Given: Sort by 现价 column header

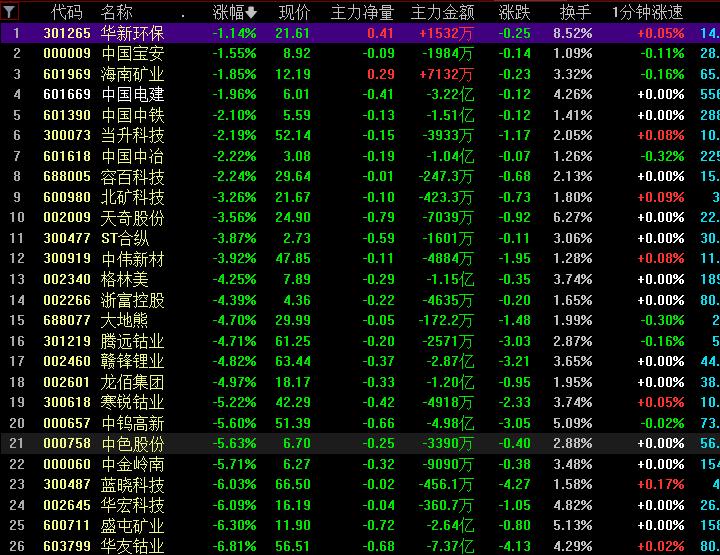Looking at the screenshot, I should tap(294, 12).
